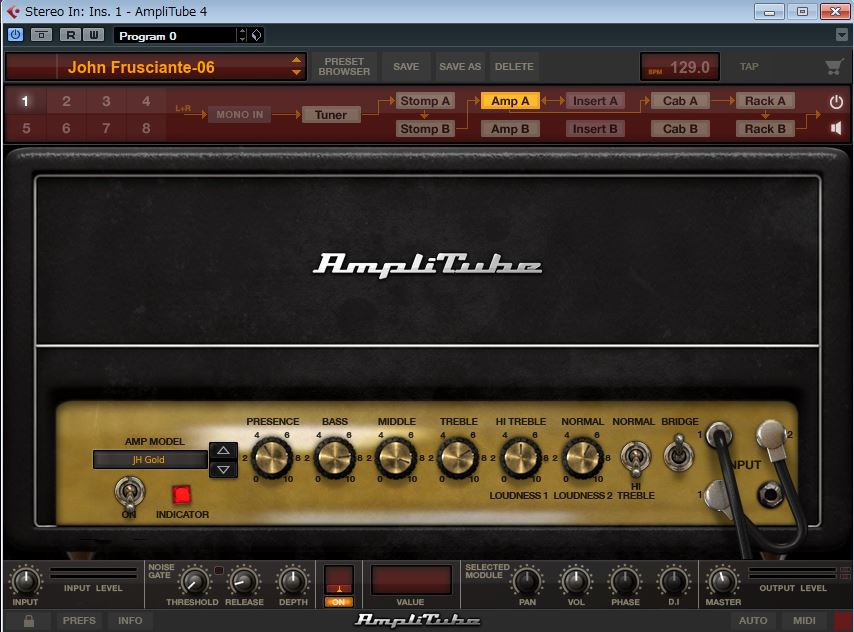Click the TREBLE knob
Viewport: 854px width, 632px height.
click(458, 459)
